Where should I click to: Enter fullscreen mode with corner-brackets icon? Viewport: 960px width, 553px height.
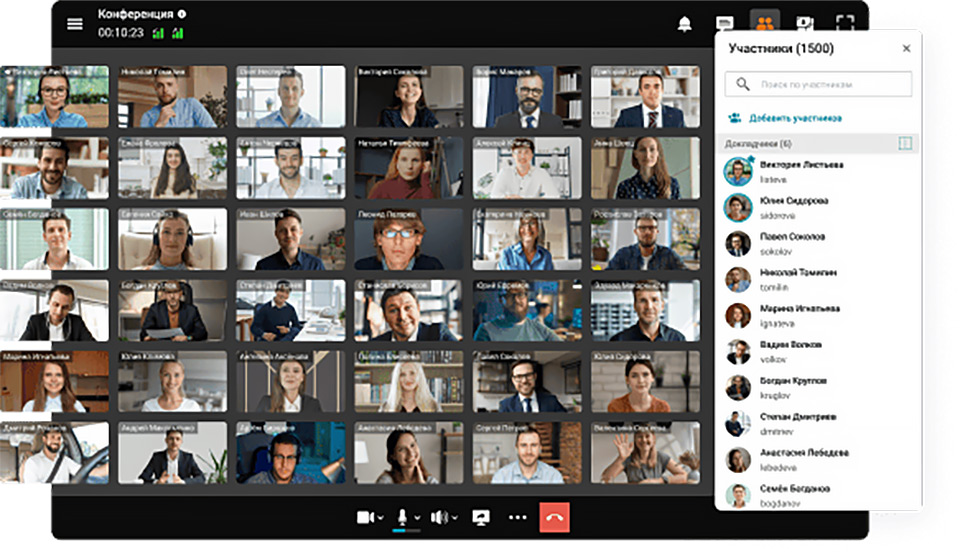pos(845,24)
